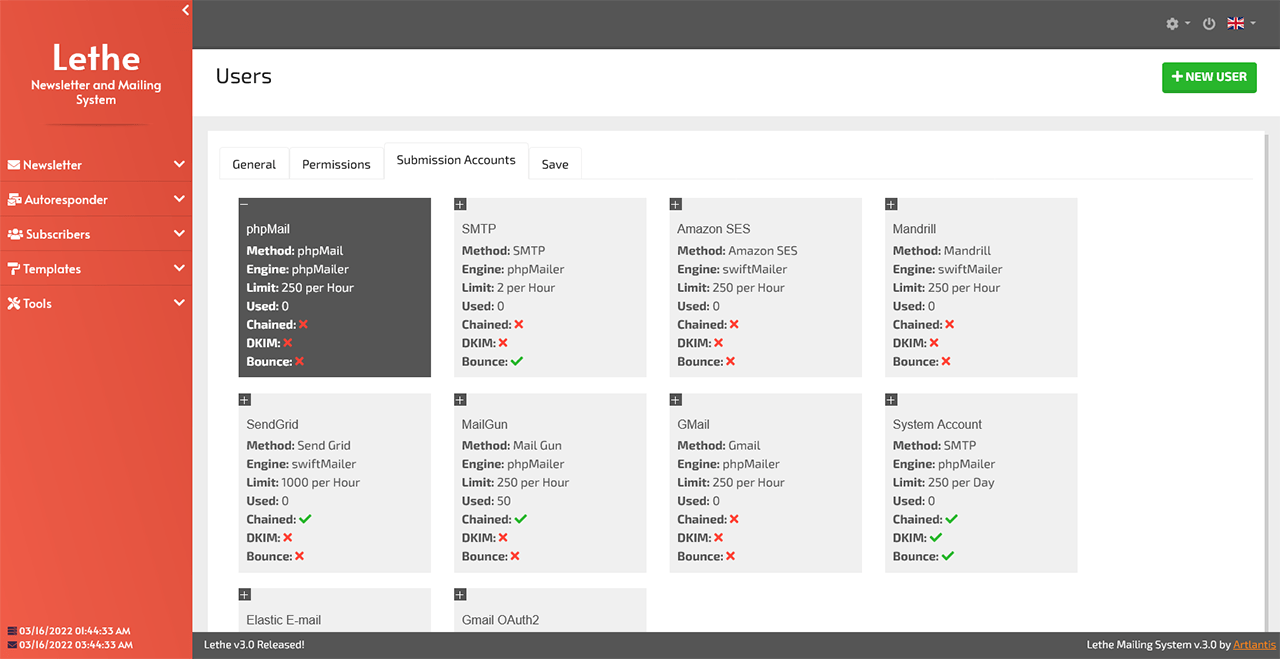Expand the Subscribers menu chevron
1280x659 pixels.
tap(179, 234)
